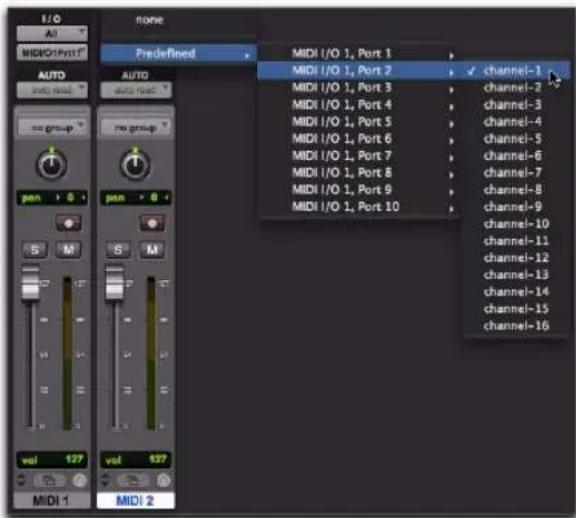Select the MIDI 2 track name
The image size is (576, 518).
click(x=136, y=500)
